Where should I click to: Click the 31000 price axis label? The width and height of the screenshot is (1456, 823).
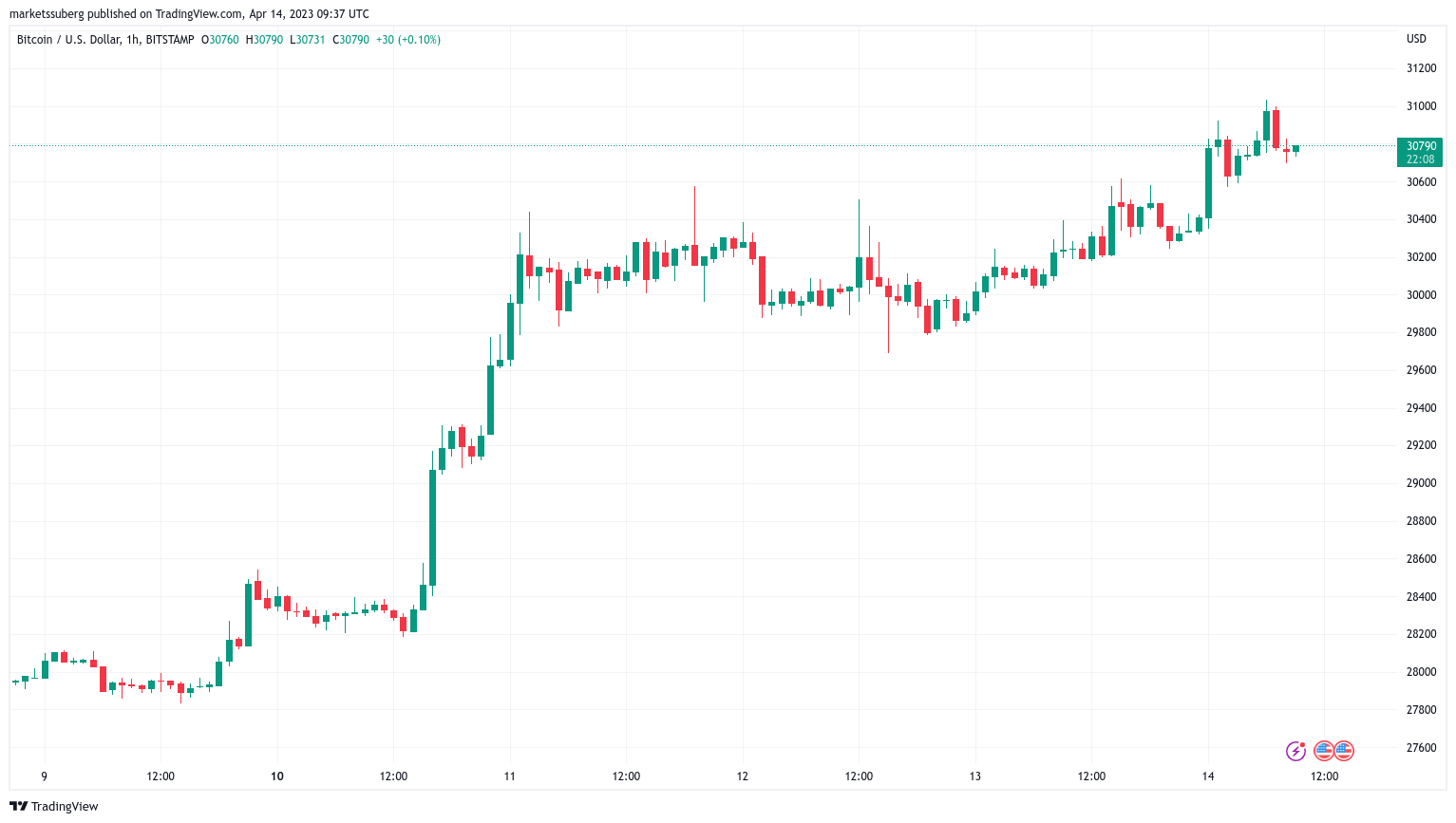coord(1421,106)
